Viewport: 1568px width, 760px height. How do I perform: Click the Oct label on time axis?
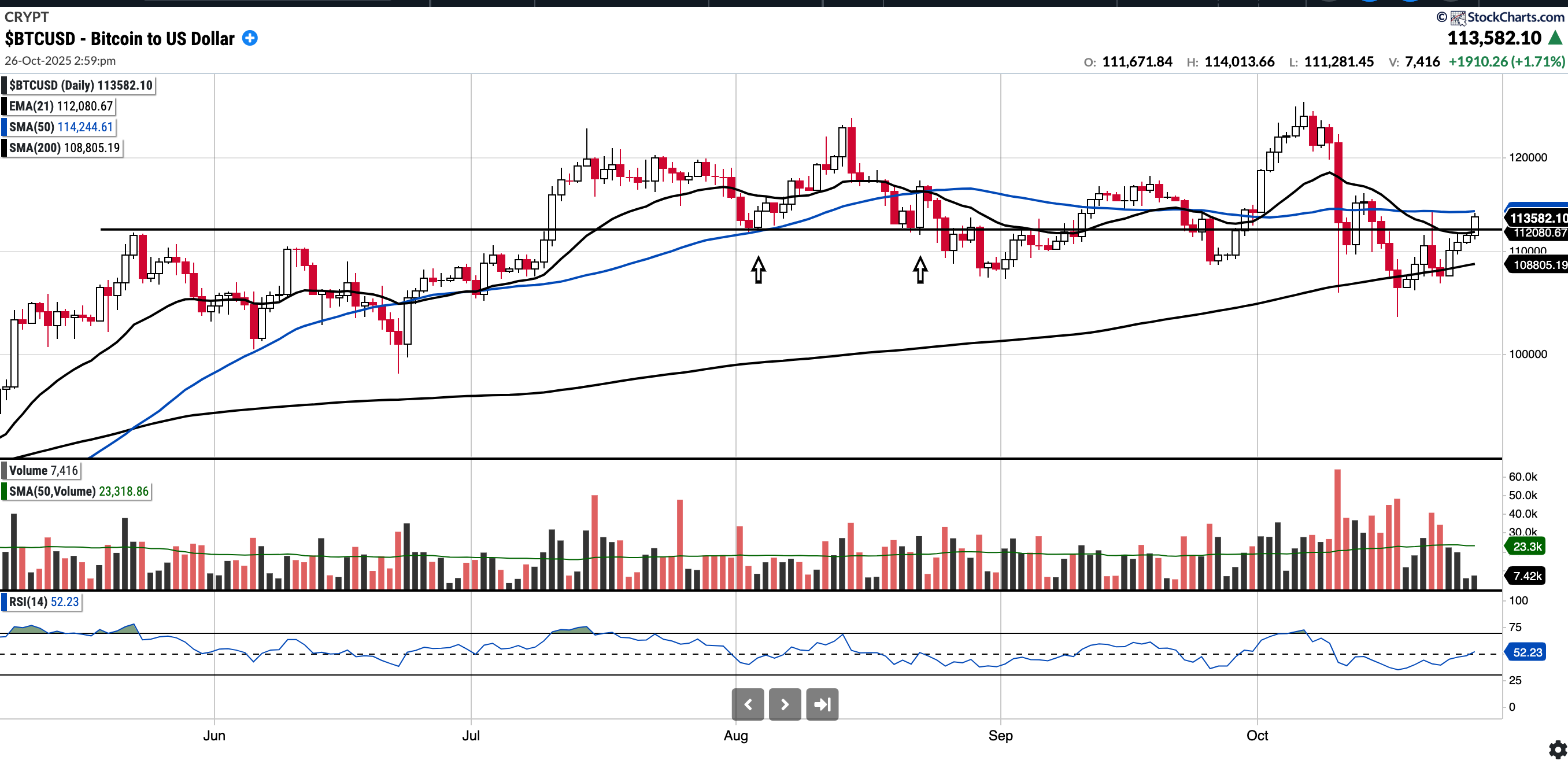point(1257,735)
